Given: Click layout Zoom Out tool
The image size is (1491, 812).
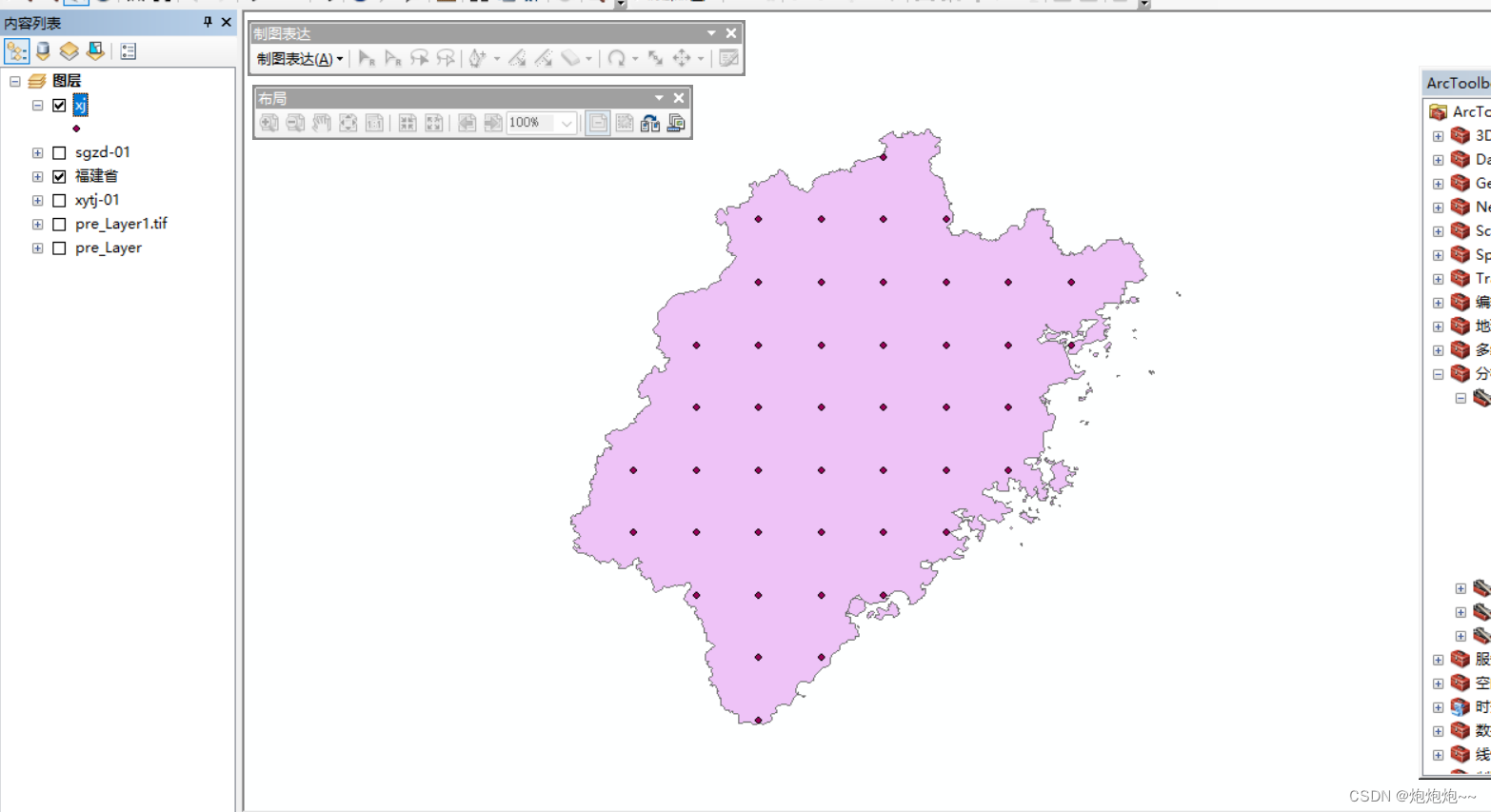Looking at the screenshot, I should coord(295,123).
